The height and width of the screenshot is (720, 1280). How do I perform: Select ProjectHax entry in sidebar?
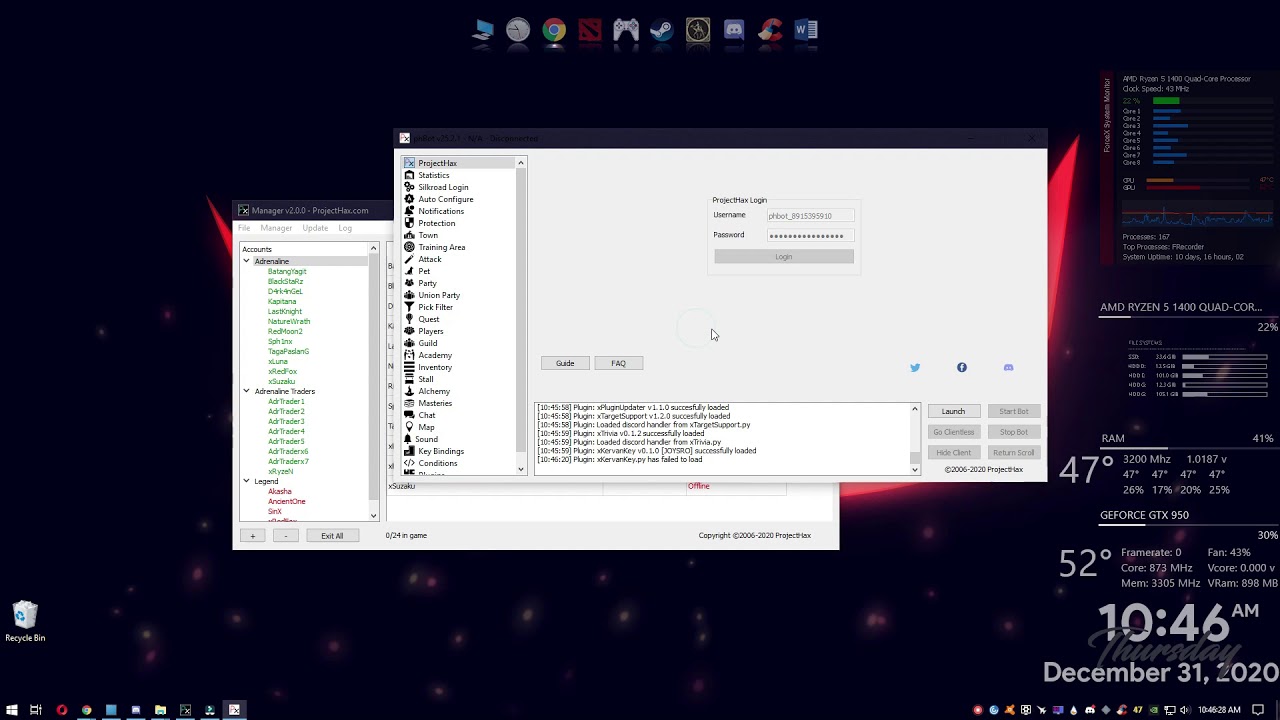point(437,163)
